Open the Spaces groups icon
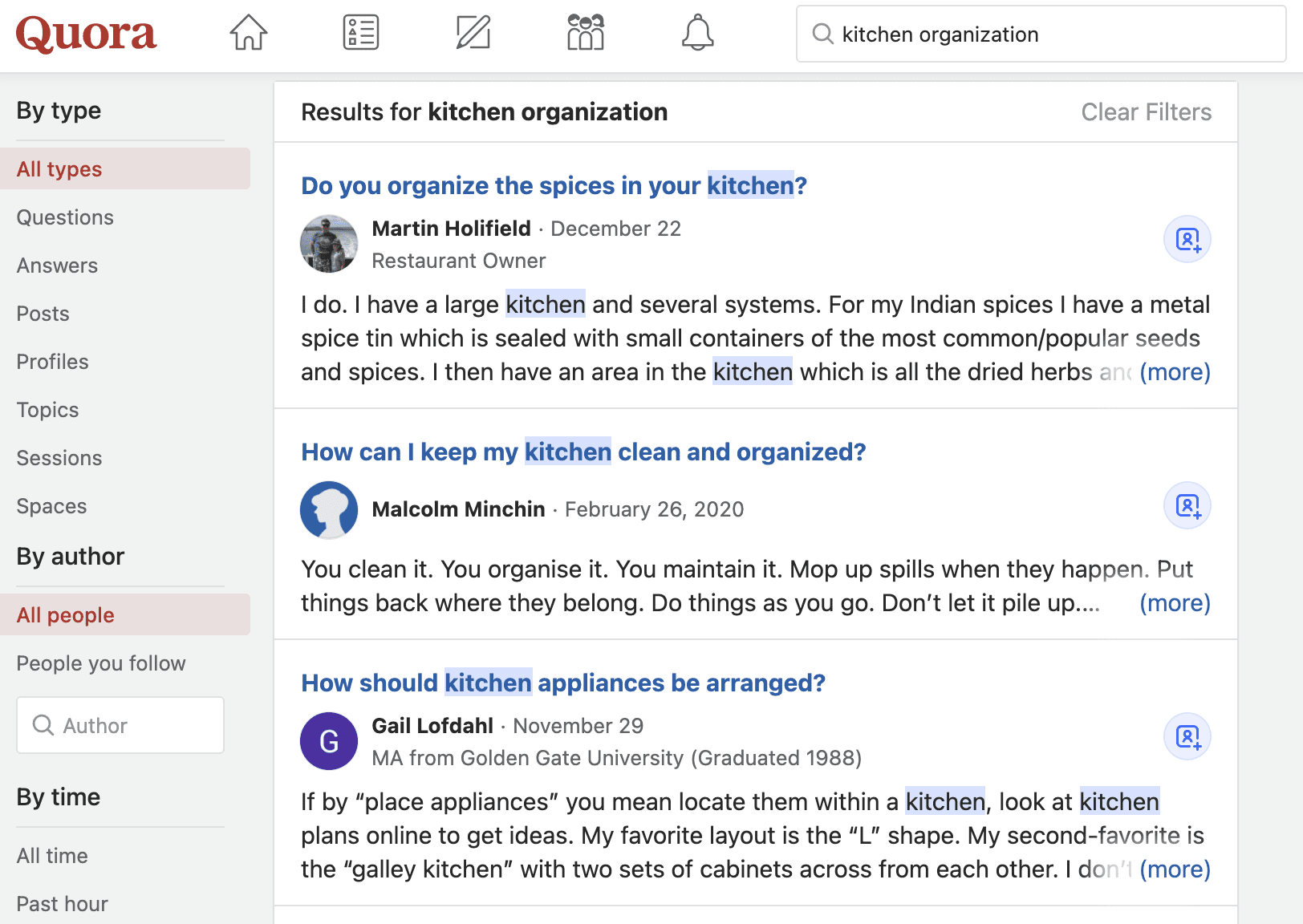This screenshot has width=1303, height=924. [x=585, y=32]
